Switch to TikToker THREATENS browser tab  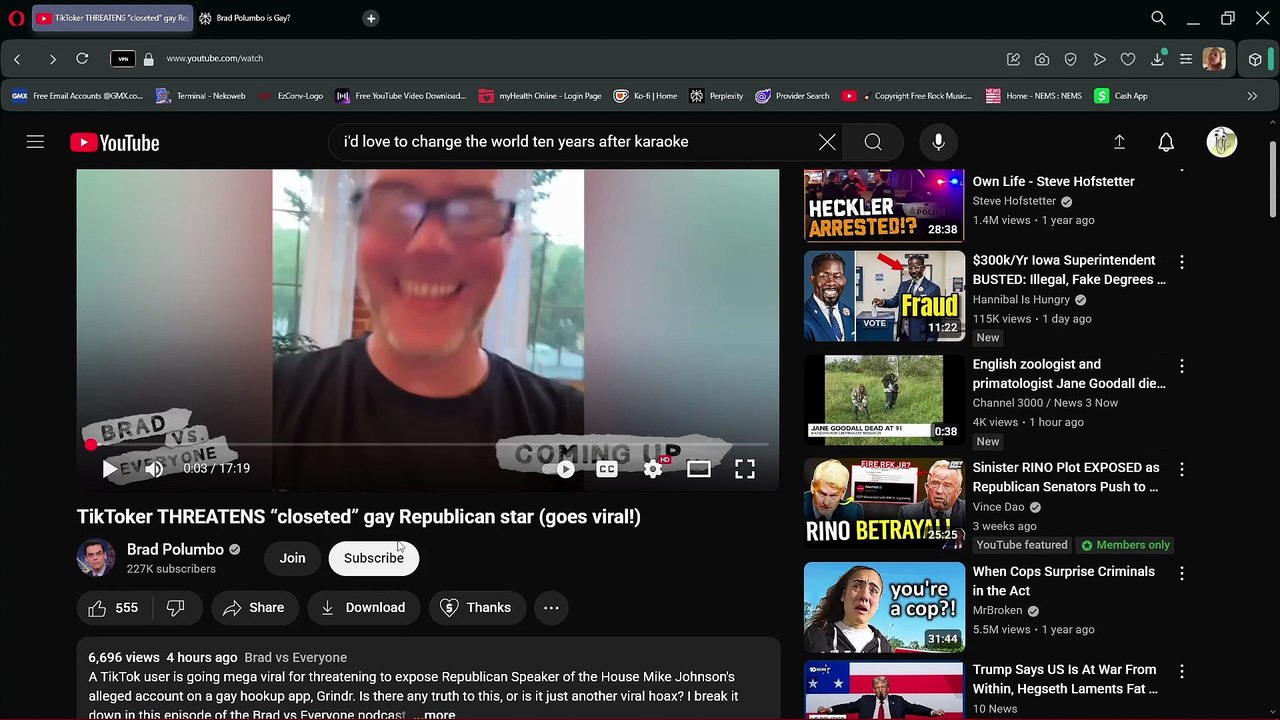click(x=112, y=18)
